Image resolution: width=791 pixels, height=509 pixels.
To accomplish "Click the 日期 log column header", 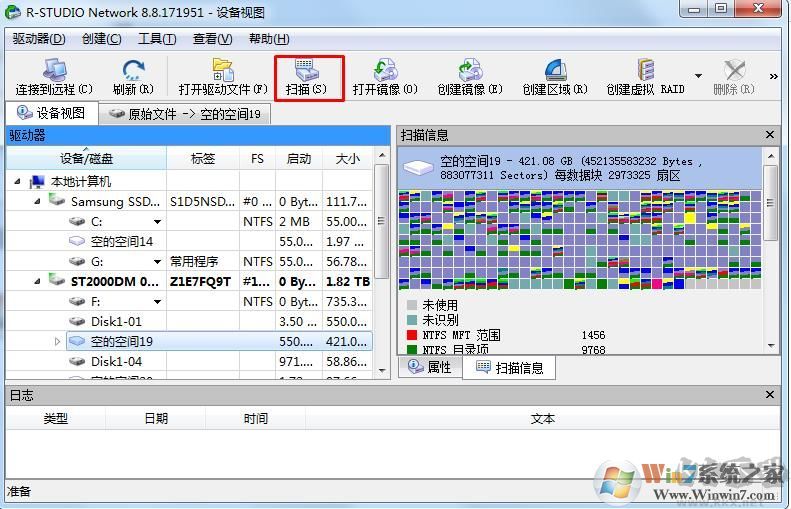I will tap(155, 418).
